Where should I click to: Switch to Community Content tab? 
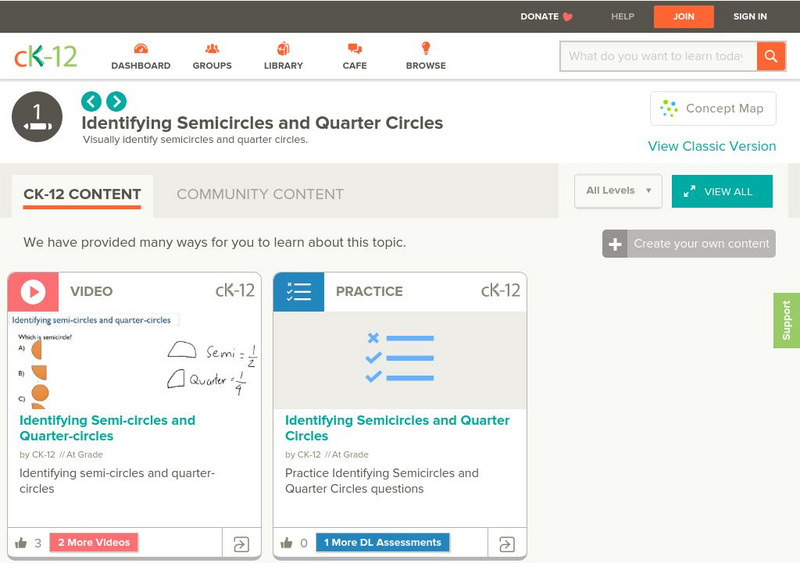click(x=260, y=194)
